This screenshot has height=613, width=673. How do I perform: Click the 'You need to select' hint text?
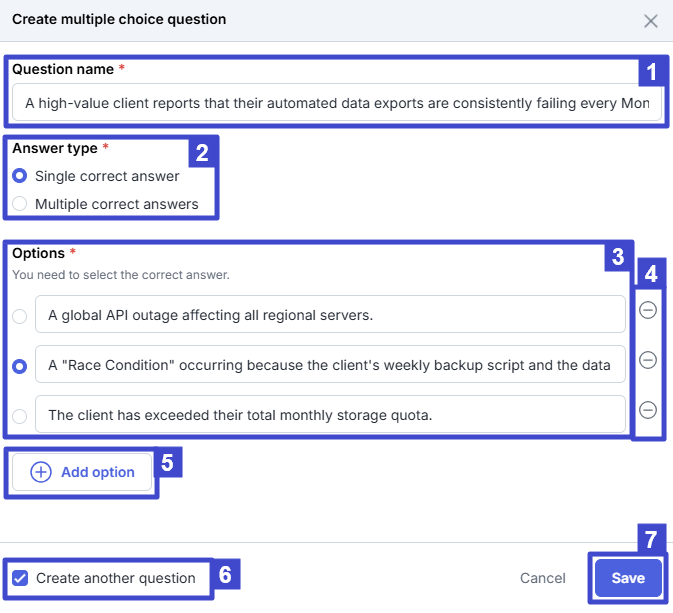(121, 274)
